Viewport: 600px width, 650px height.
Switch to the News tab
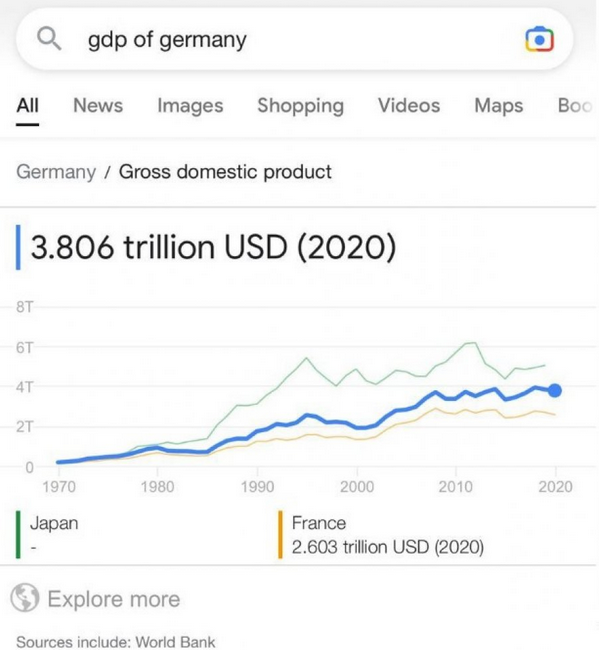pyautogui.click(x=98, y=106)
